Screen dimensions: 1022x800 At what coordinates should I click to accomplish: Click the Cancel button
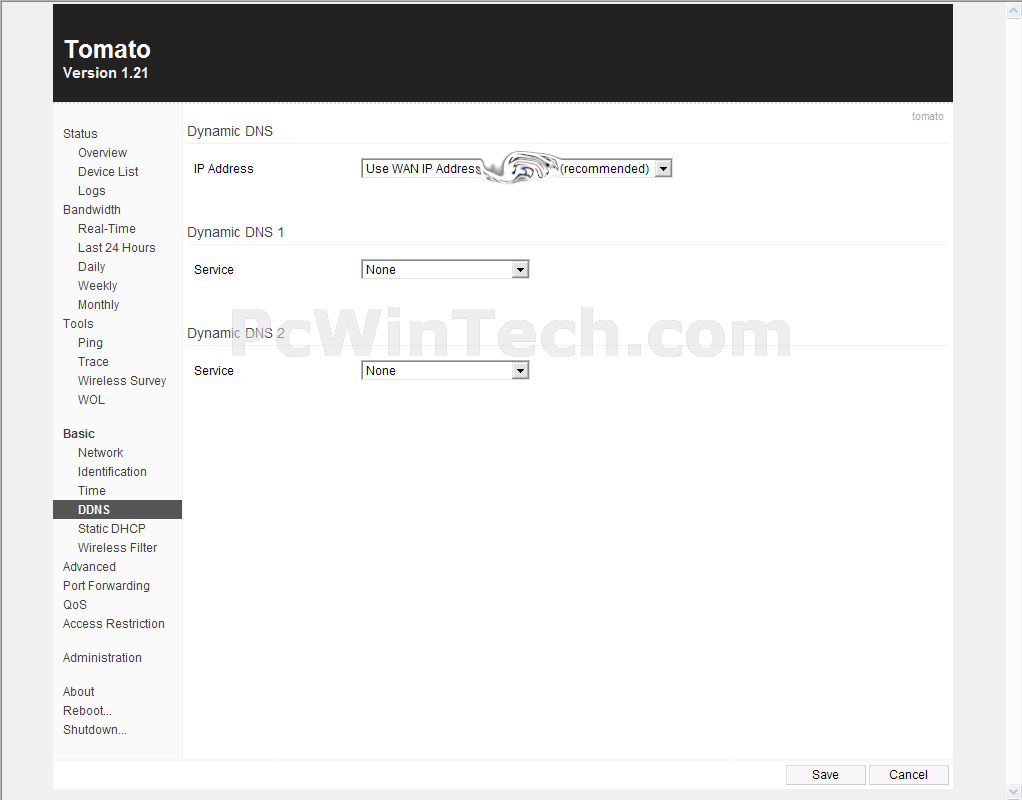[x=908, y=775]
